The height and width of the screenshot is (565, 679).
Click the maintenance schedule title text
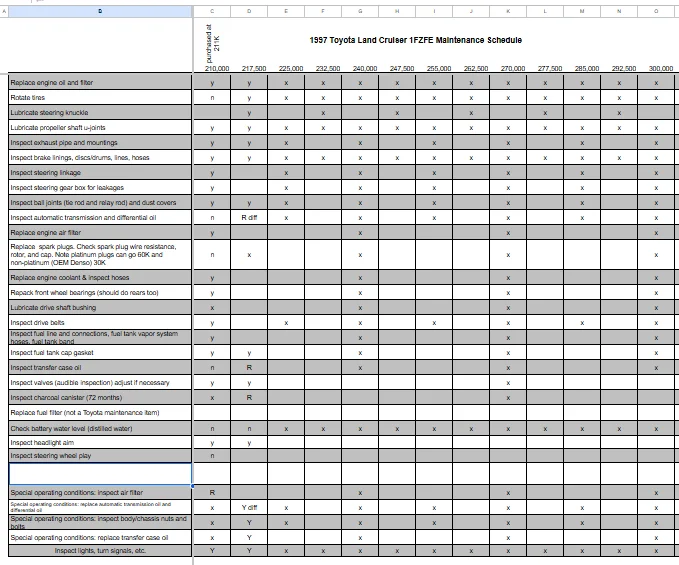pos(416,40)
